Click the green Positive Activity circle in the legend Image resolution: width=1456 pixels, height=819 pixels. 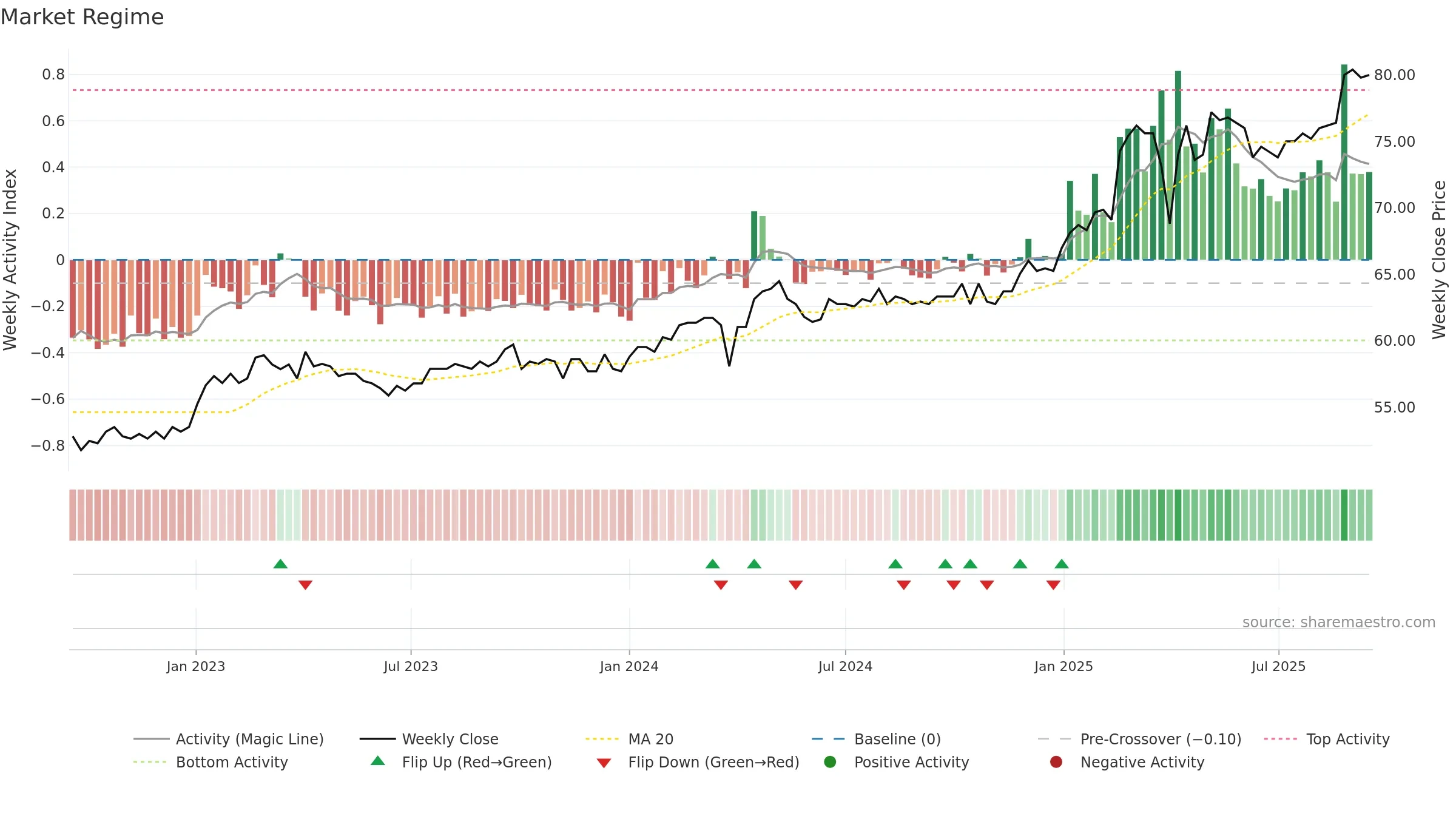(831, 762)
